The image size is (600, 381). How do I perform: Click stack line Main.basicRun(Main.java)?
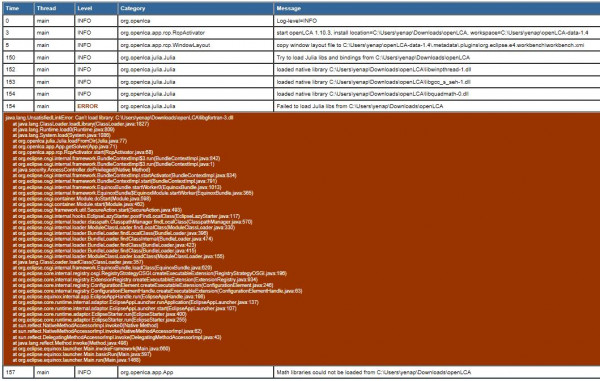pyautogui.click(x=82, y=354)
